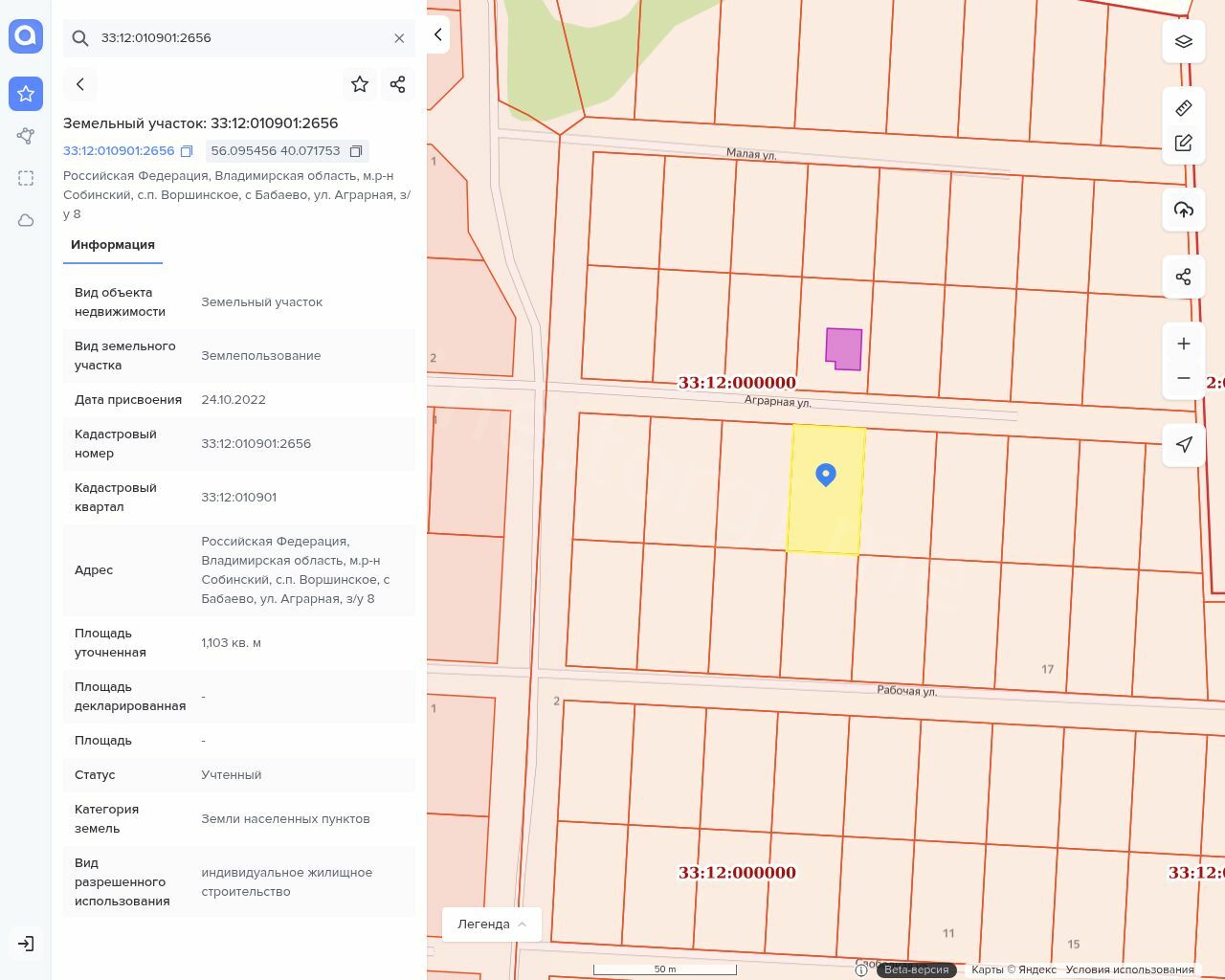This screenshot has width=1225, height=980.
Task: Add parcel to favorites with star
Action: 360,84
